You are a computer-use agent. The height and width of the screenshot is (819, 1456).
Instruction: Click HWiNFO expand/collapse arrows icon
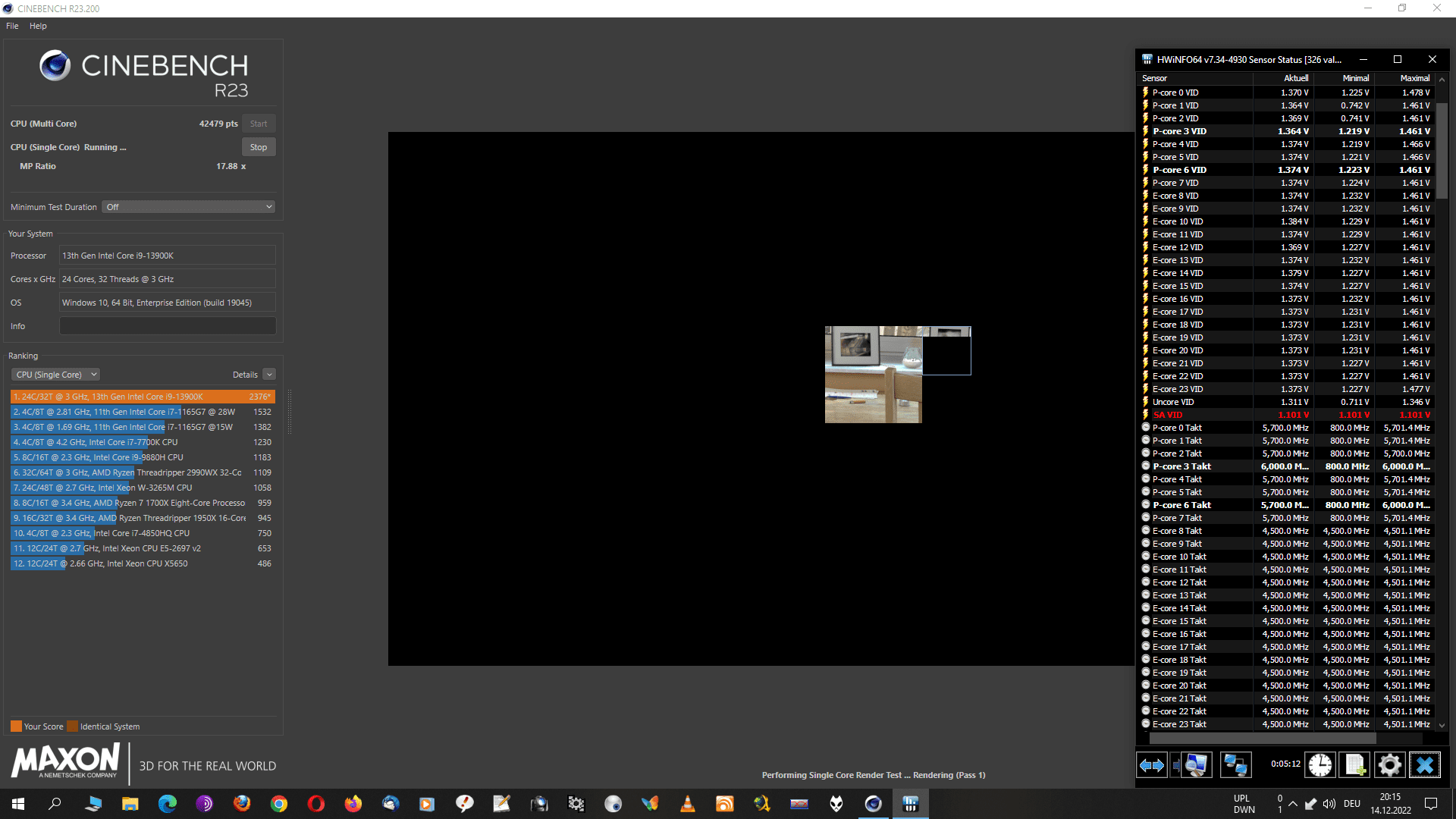(1152, 765)
